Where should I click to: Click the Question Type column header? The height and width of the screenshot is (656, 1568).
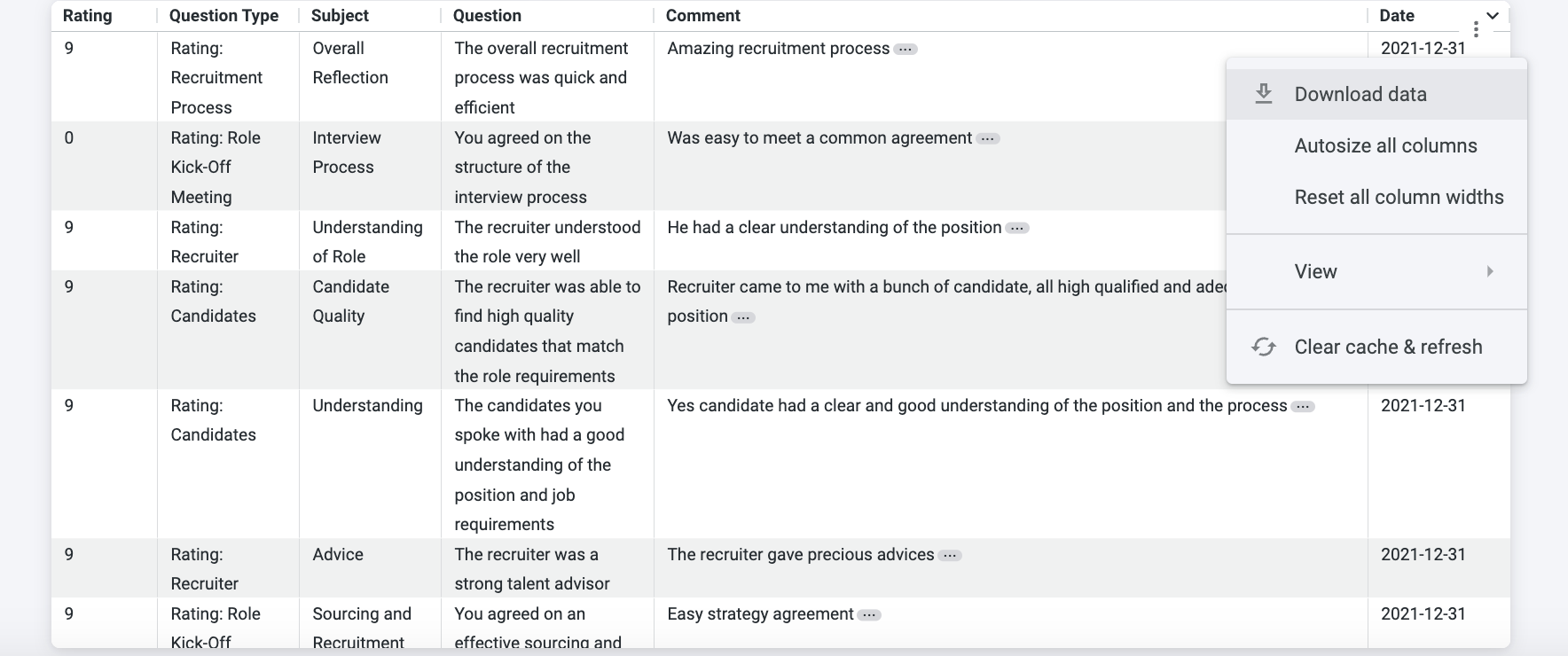223,15
